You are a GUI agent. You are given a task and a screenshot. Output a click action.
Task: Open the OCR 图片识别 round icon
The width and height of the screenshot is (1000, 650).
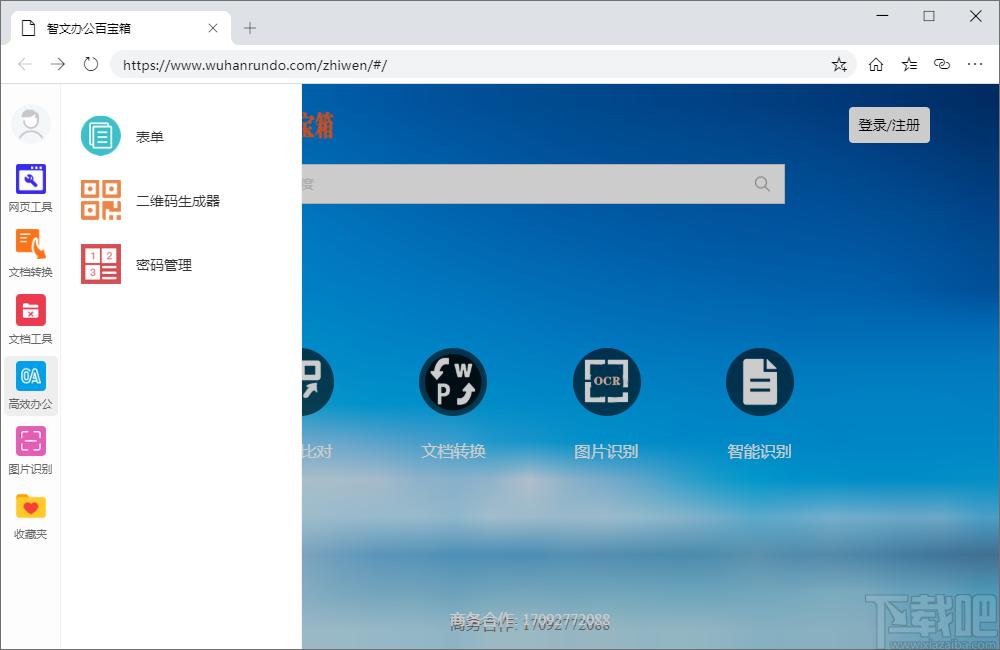(x=607, y=381)
